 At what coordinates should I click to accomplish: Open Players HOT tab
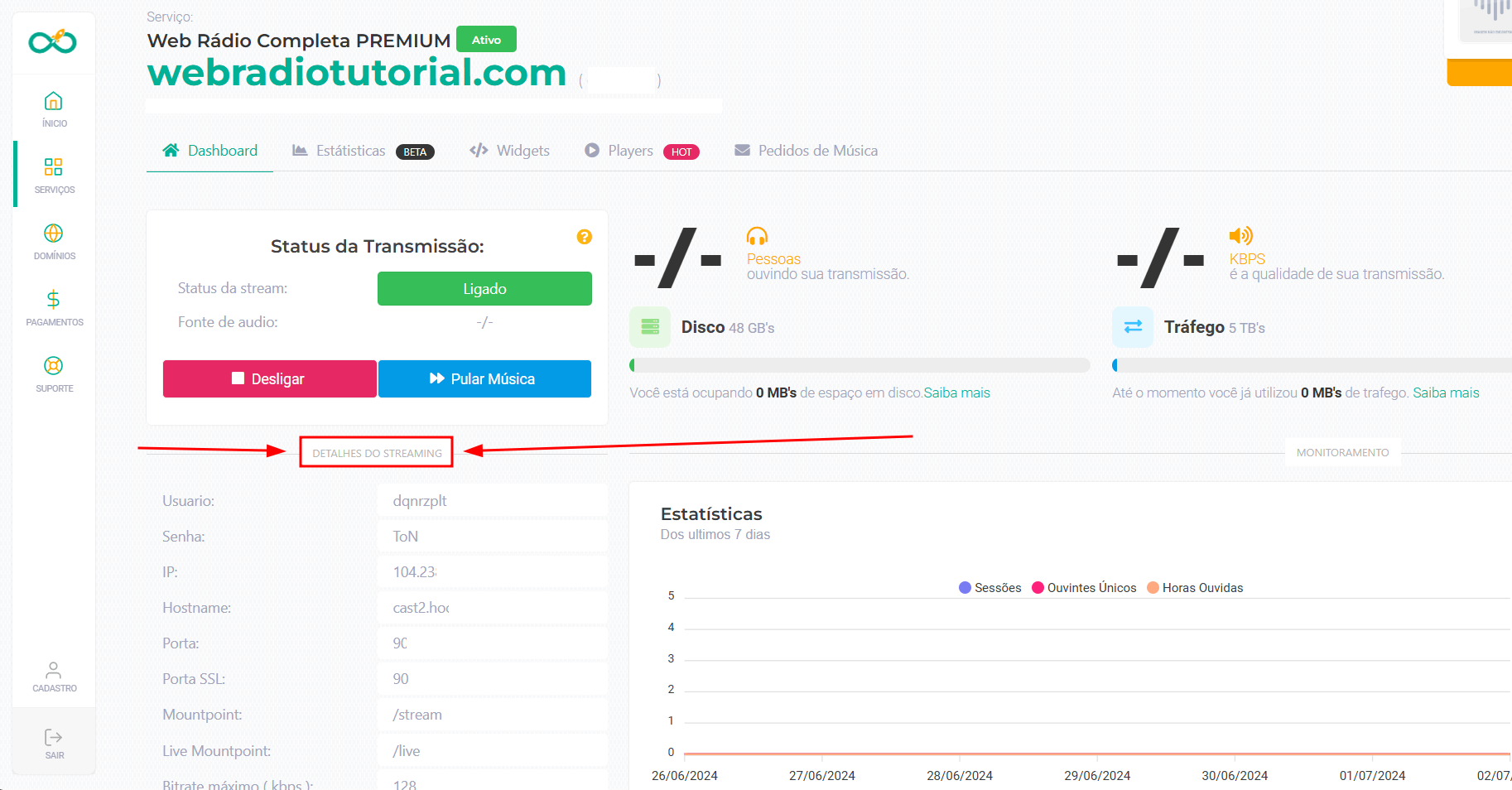click(642, 151)
